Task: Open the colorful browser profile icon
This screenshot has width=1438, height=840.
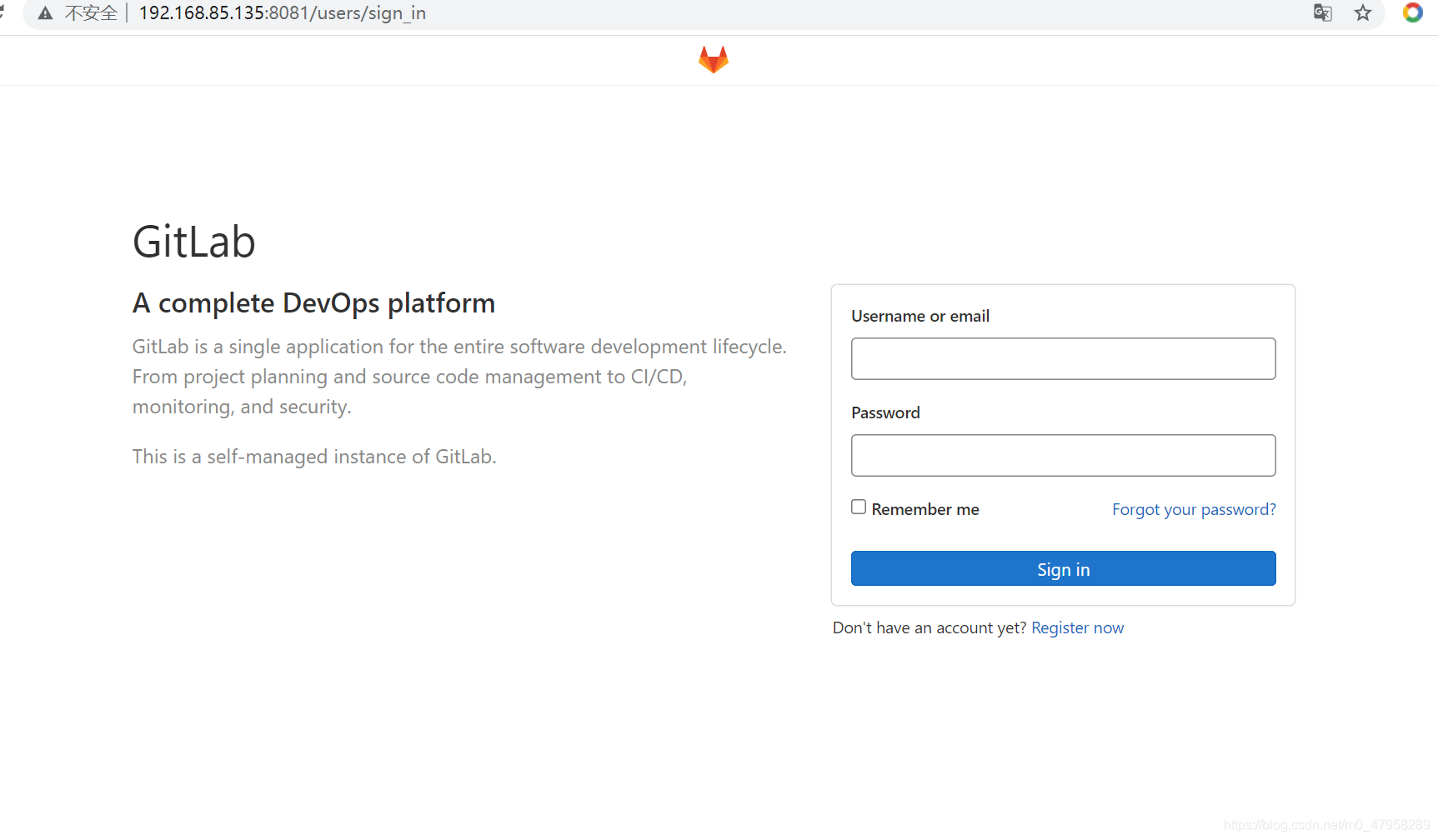Action: pos(1412,12)
